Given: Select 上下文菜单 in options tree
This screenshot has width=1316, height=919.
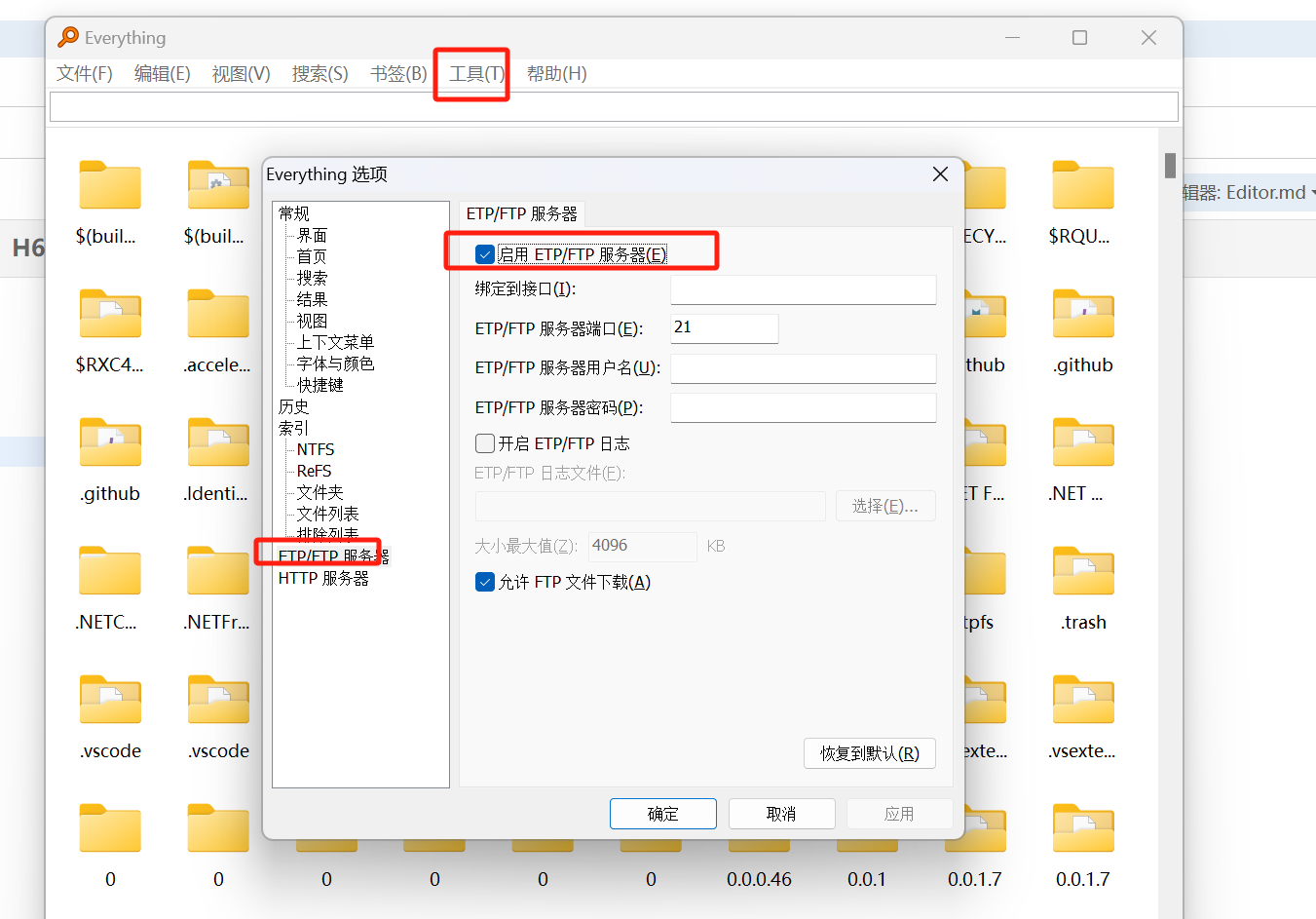Looking at the screenshot, I should point(335,342).
